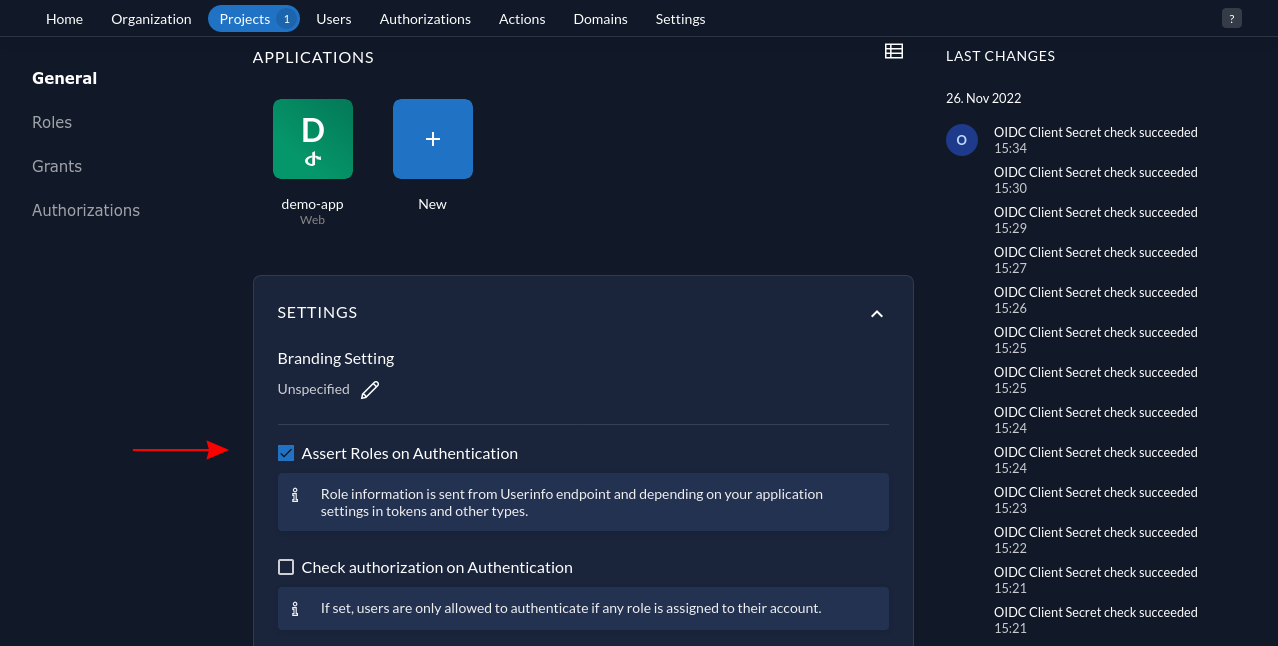Click the 'demo-app' name label
This screenshot has width=1278, height=646.
[313, 204]
